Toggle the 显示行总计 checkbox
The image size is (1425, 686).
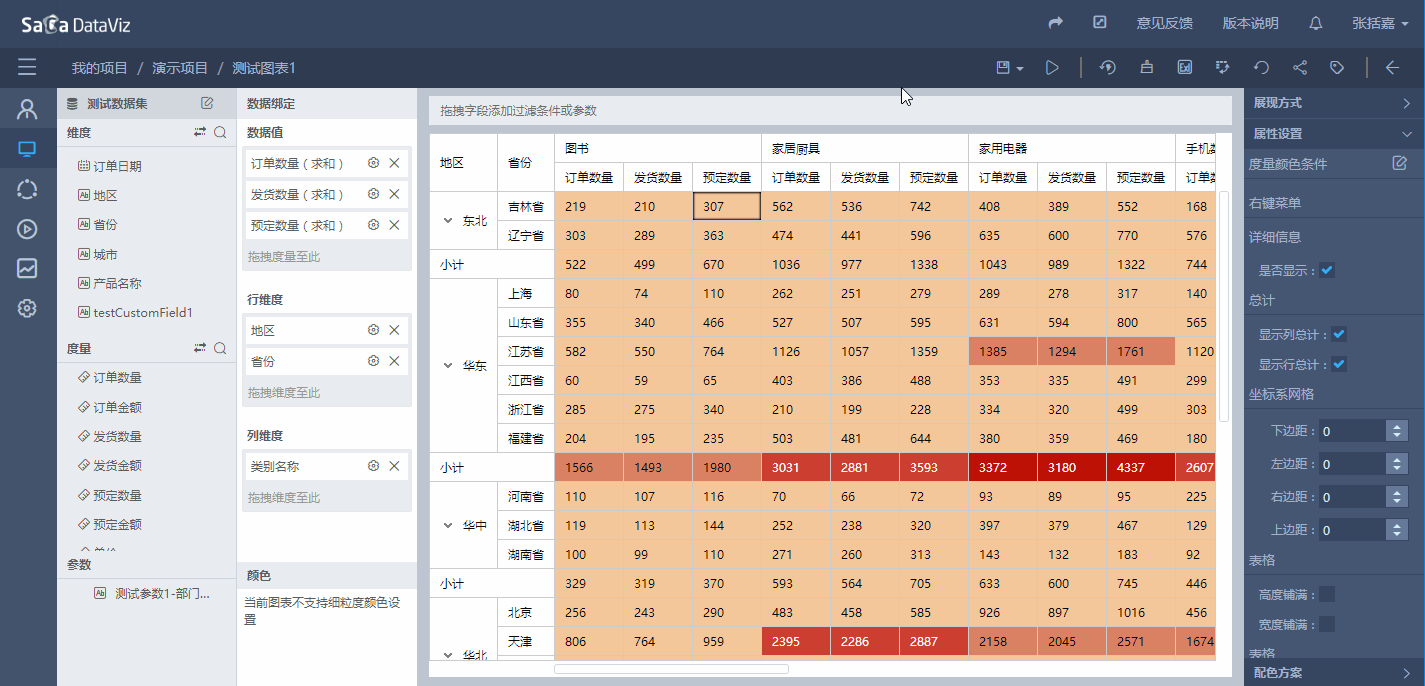point(1339,364)
